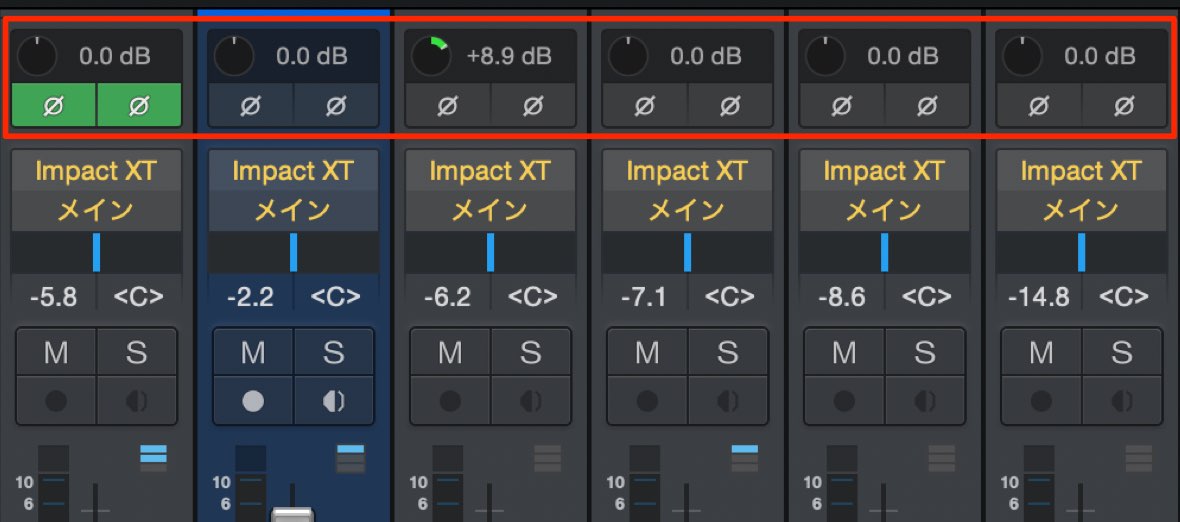This screenshot has width=1180, height=522.
Task: Click record arm on the -14.8 channel
Action: click(1042, 401)
